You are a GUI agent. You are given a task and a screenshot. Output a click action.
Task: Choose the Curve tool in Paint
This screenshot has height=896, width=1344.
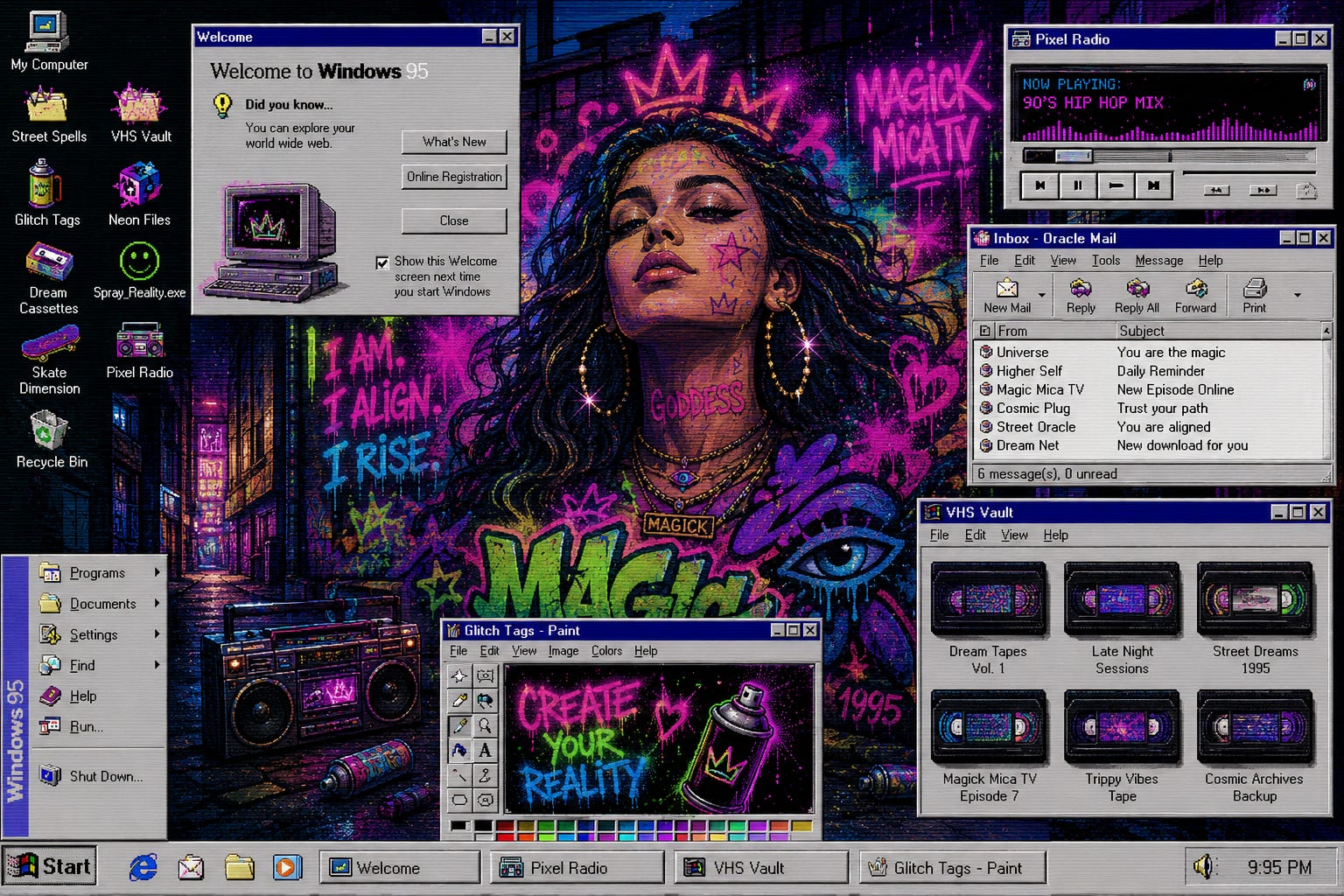coord(485,775)
